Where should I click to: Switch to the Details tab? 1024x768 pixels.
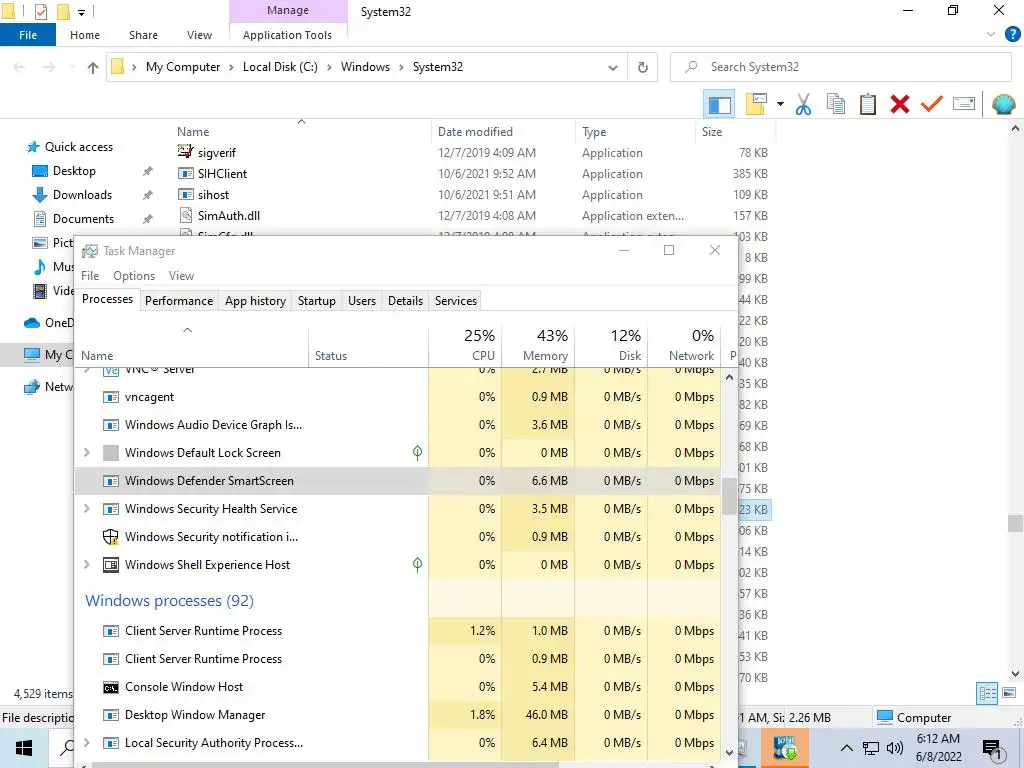pos(406,301)
